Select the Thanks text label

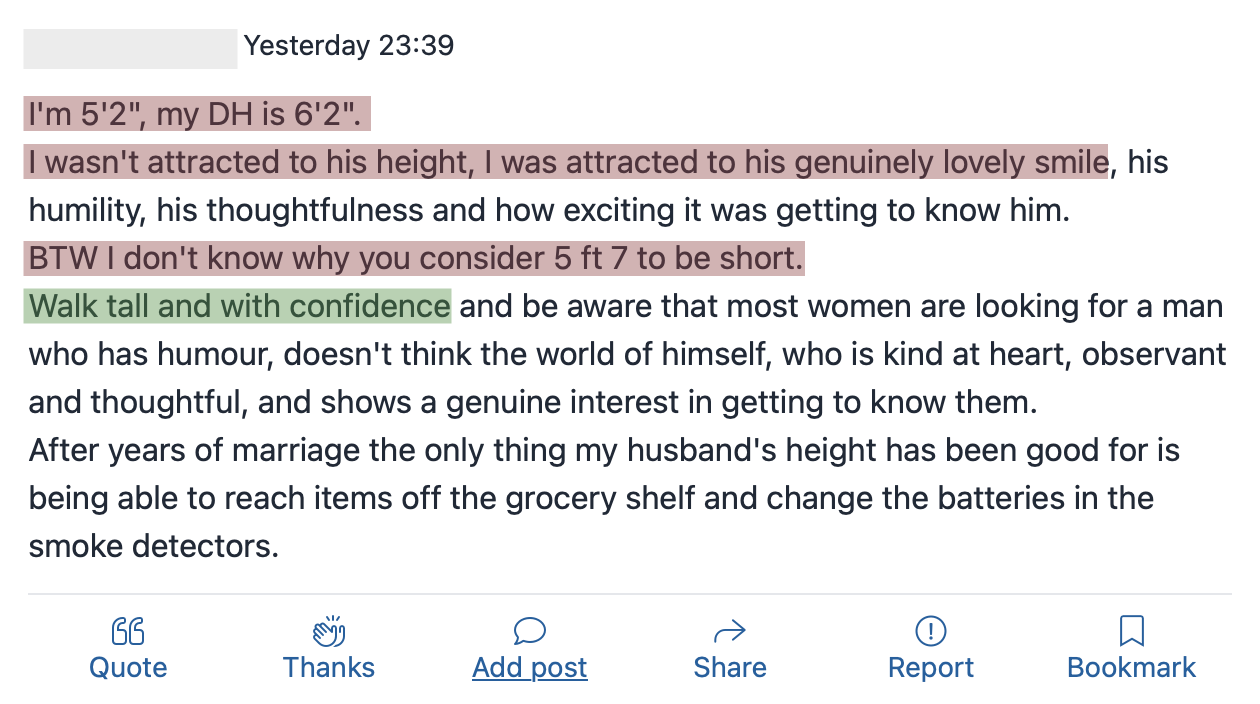329,668
